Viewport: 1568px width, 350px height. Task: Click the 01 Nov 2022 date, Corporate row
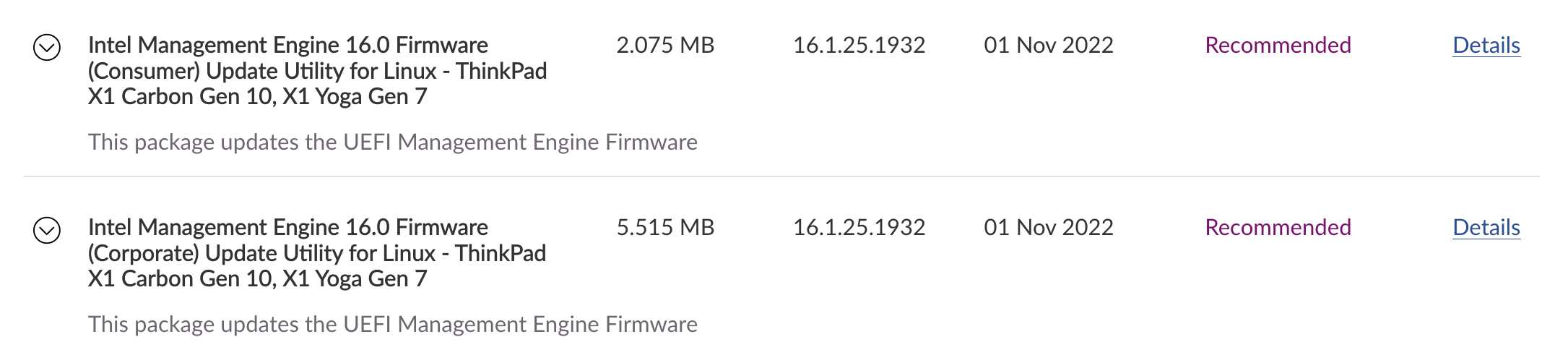(1048, 228)
